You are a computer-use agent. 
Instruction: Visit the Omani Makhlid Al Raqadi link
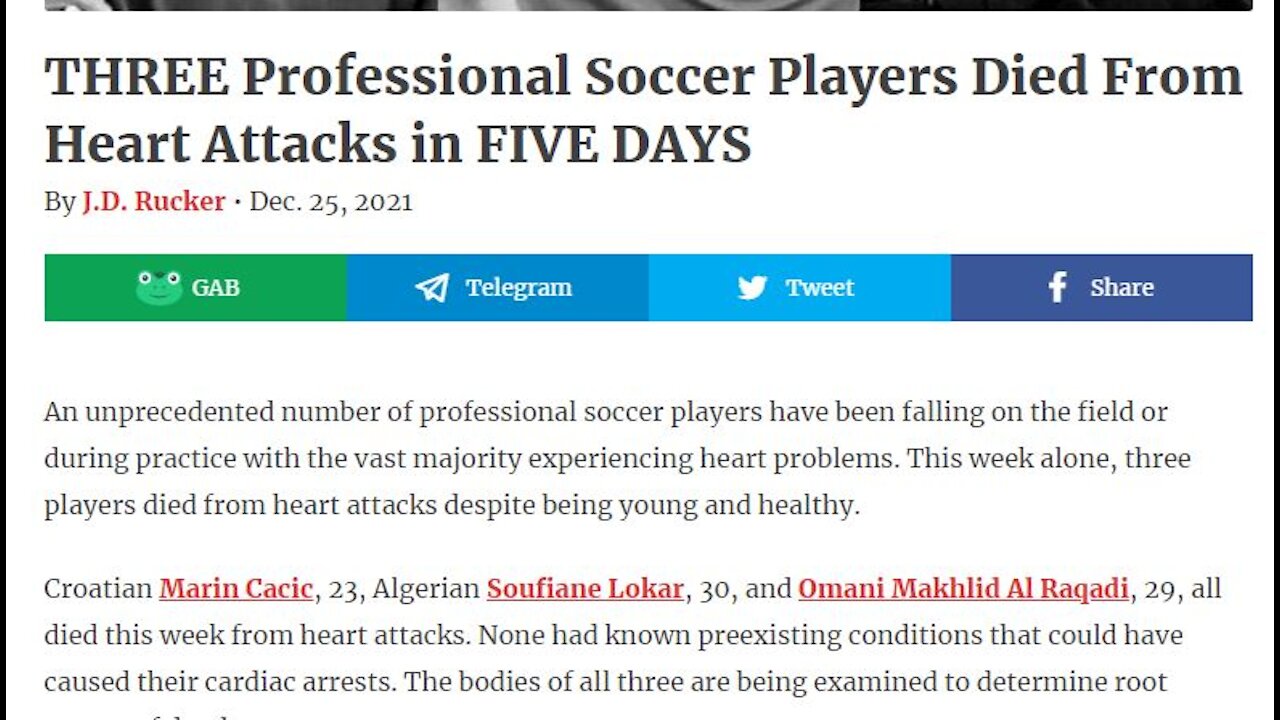coord(963,589)
